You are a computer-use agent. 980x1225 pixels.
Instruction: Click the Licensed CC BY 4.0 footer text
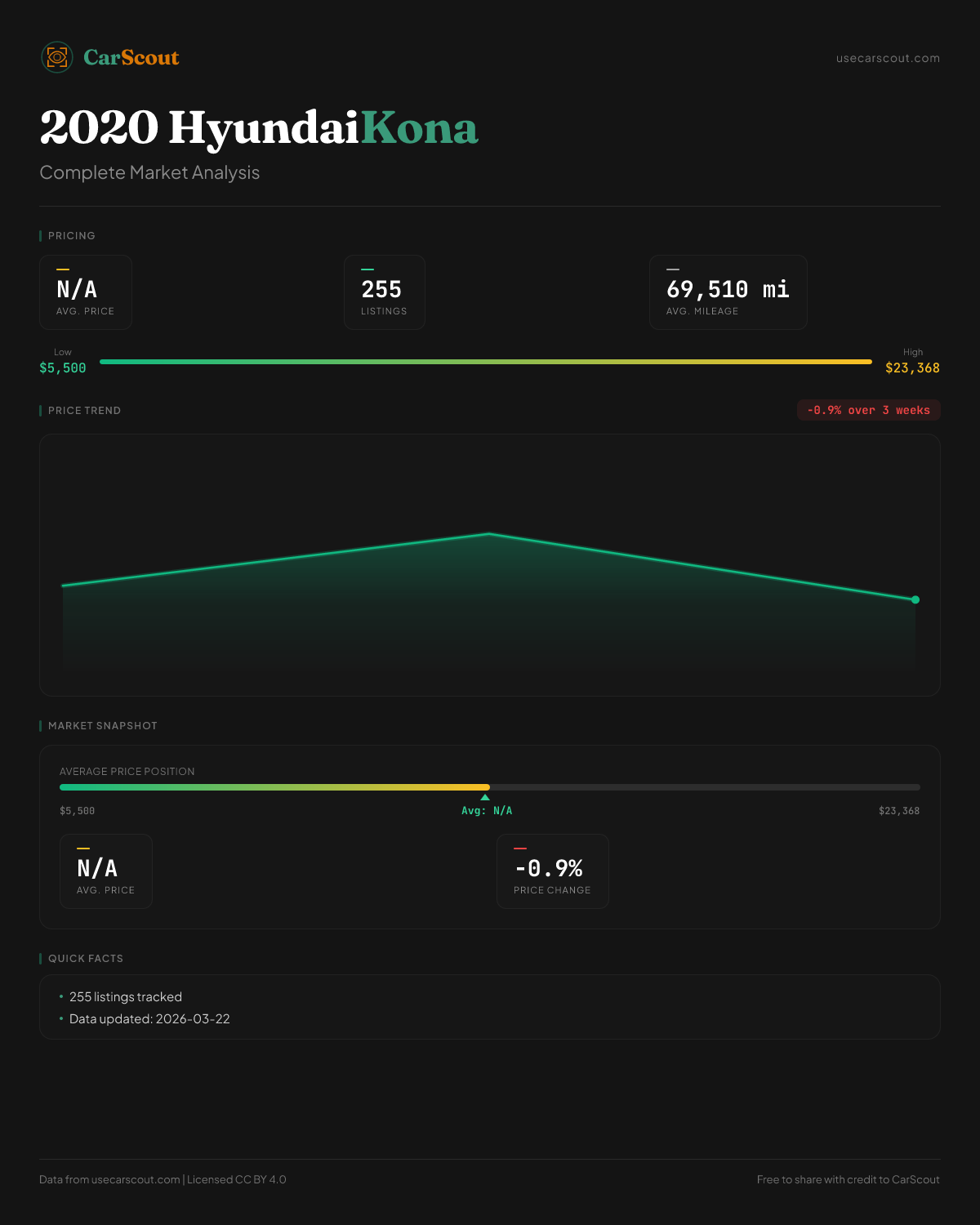click(x=237, y=1179)
